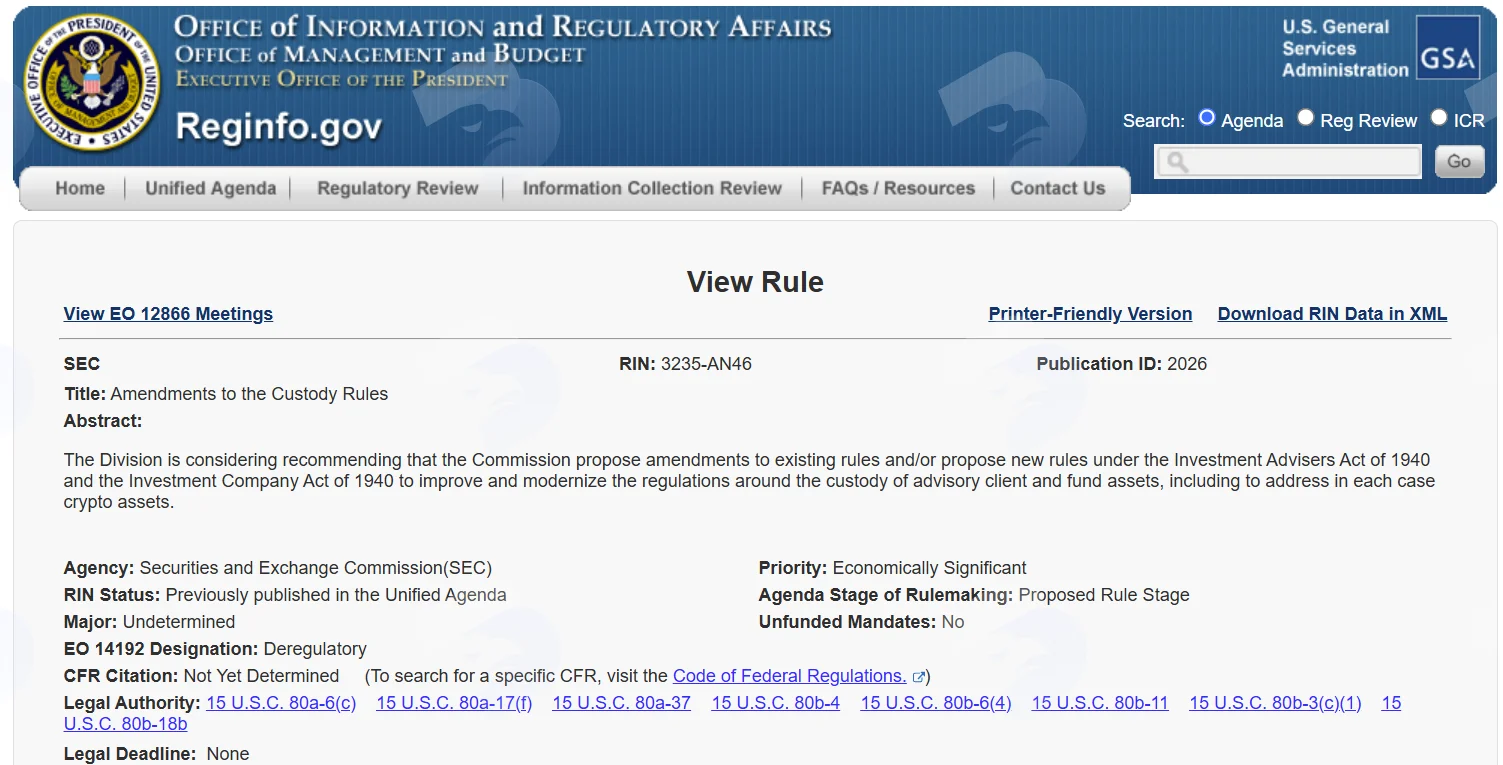The image size is (1503, 765).
Task: Open the Unified Agenda menu
Action: (x=210, y=188)
